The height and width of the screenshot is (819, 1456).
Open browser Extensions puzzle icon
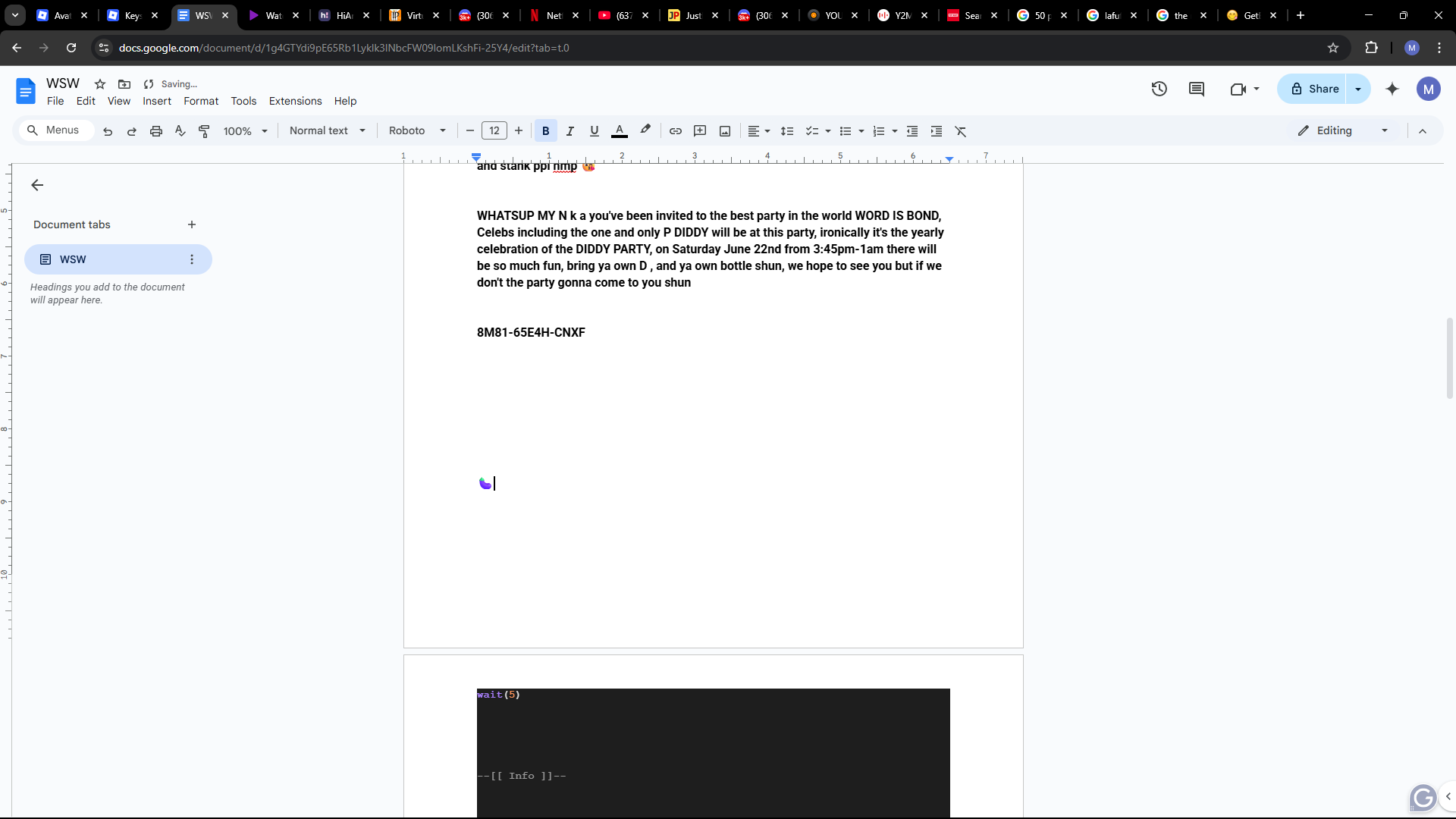[x=1371, y=48]
